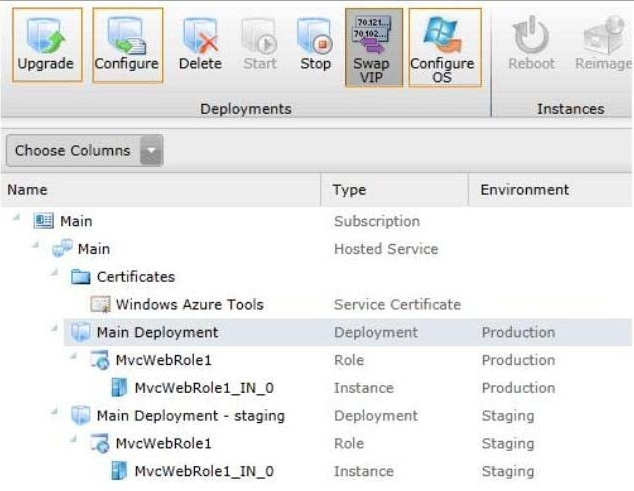Click the Windows Azure Tools certificate icon
The width and height of the screenshot is (634, 491).
click(100, 305)
